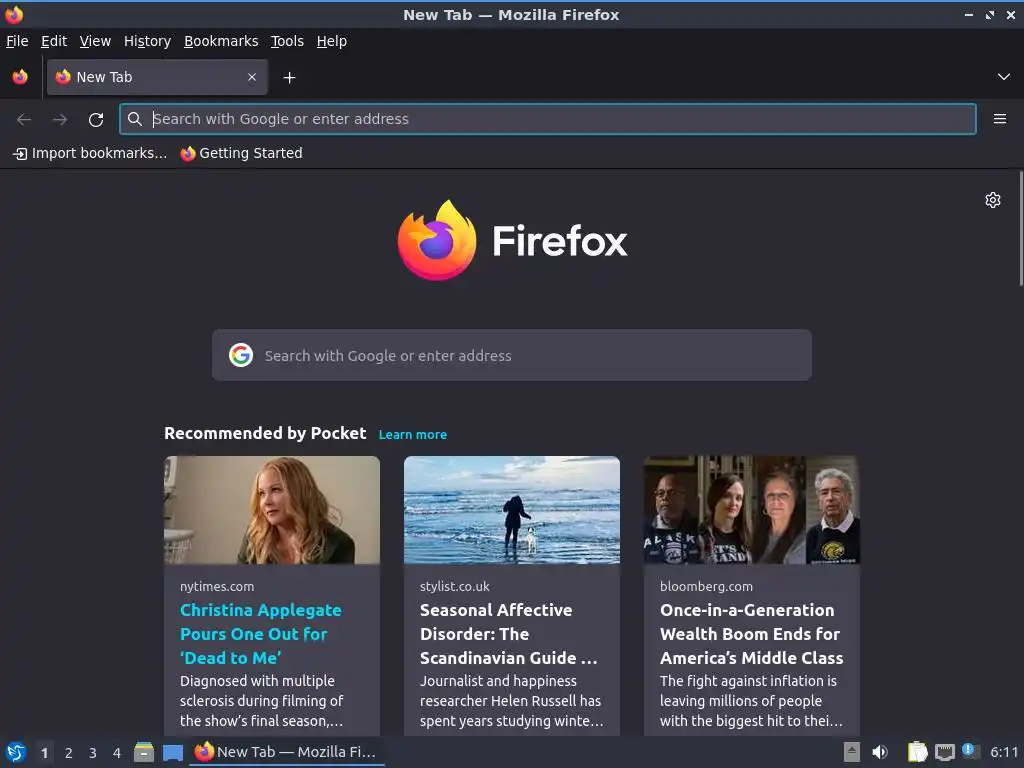This screenshot has width=1024, height=768.
Task: Click the 'Once-in-a-Generation Wealth Boom' headline
Action: click(751, 633)
